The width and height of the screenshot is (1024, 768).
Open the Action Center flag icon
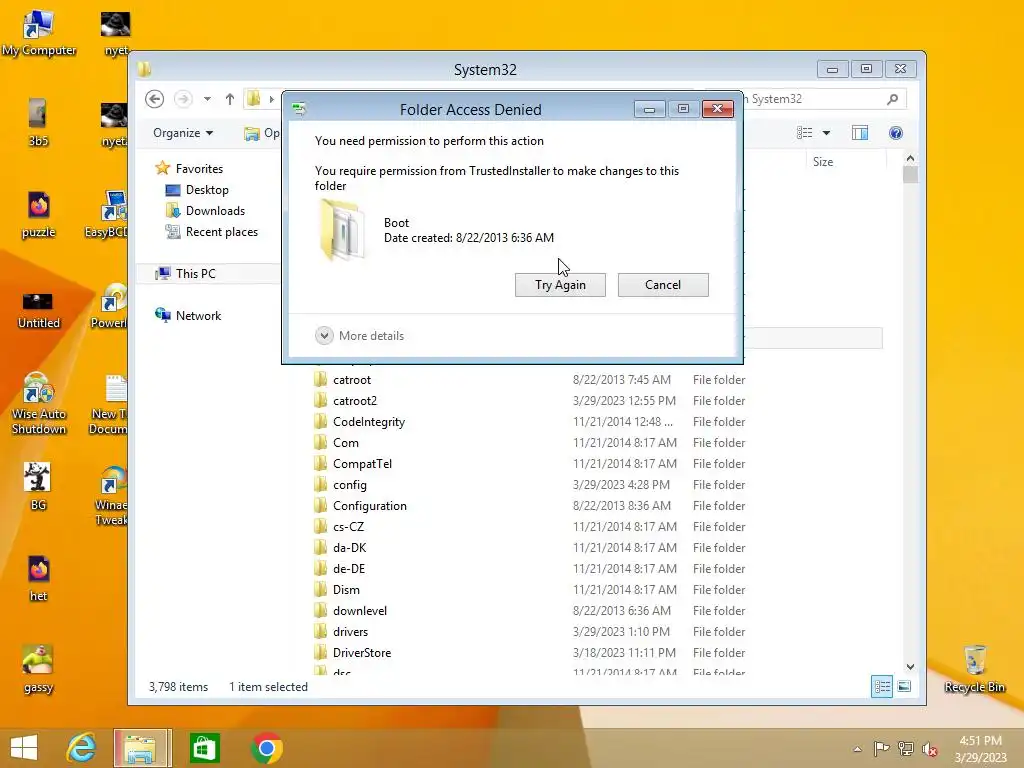[881, 749]
